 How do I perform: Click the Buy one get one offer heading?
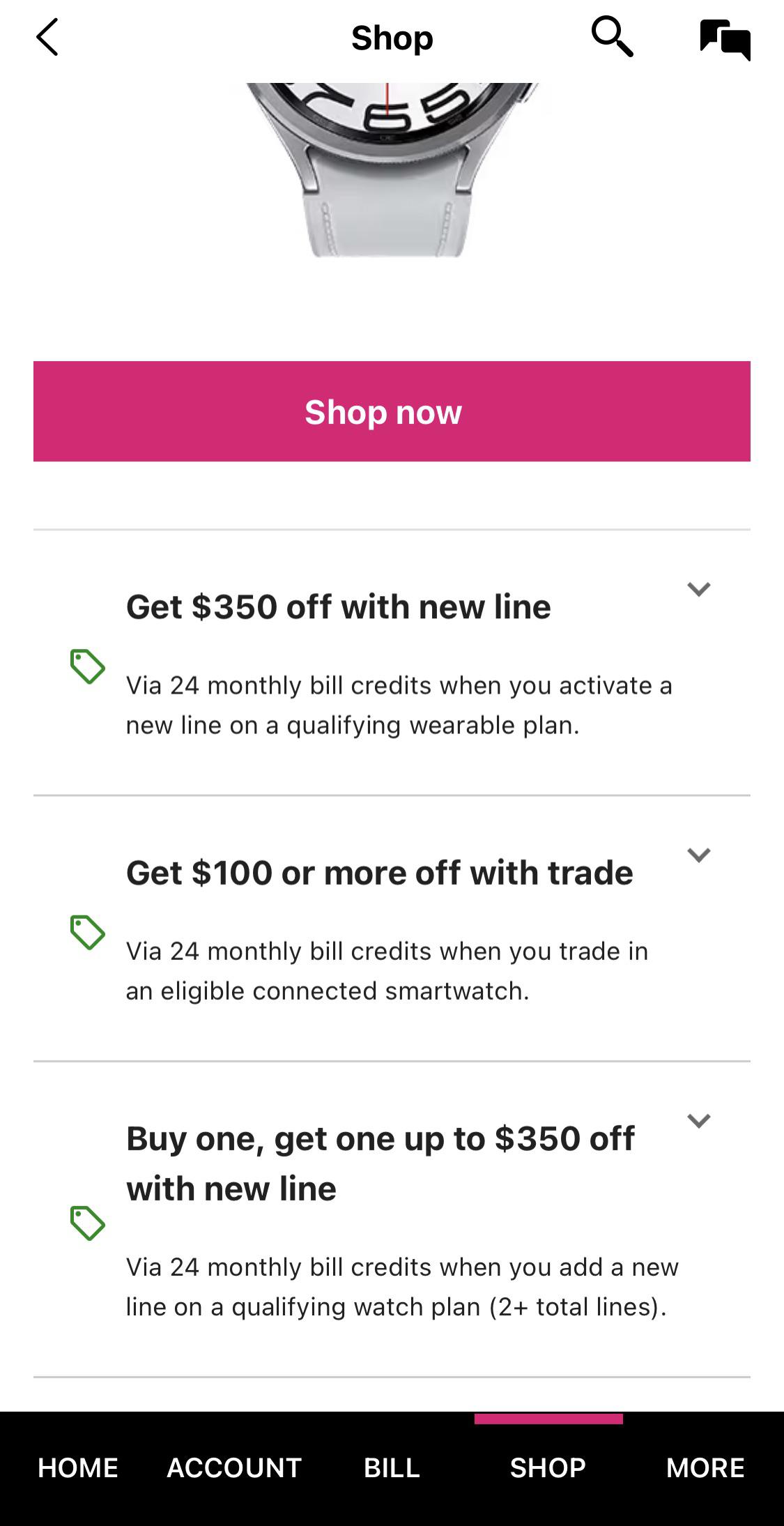pyautogui.click(x=380, y=1162)
